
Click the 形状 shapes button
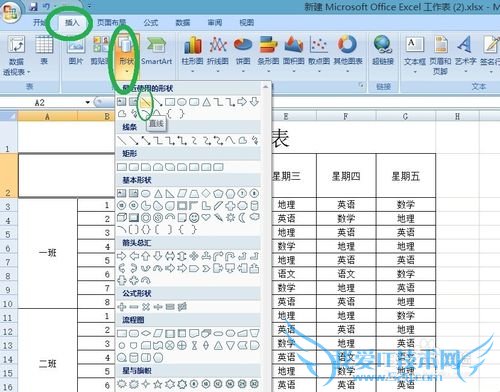pos(126,53)
